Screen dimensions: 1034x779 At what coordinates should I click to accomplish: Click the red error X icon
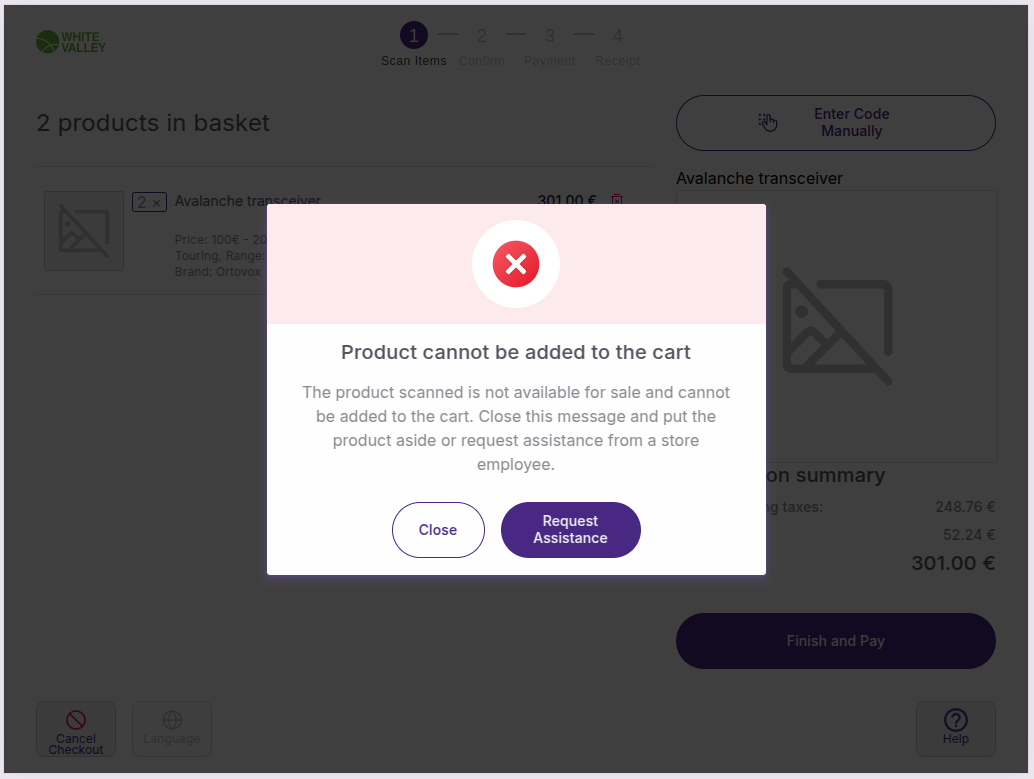click(x=516, y=264)
